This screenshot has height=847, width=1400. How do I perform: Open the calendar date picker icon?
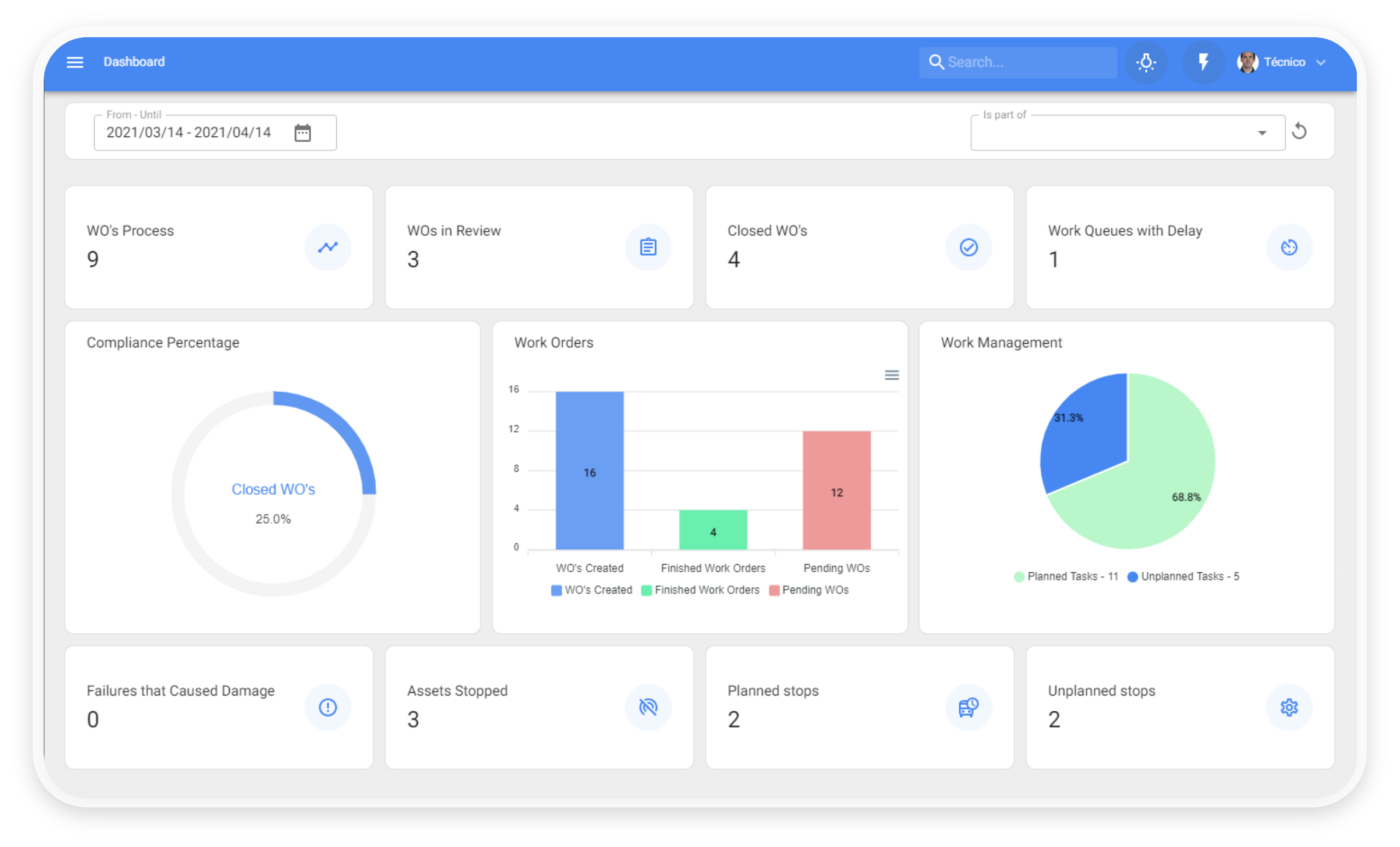point(303,133)
